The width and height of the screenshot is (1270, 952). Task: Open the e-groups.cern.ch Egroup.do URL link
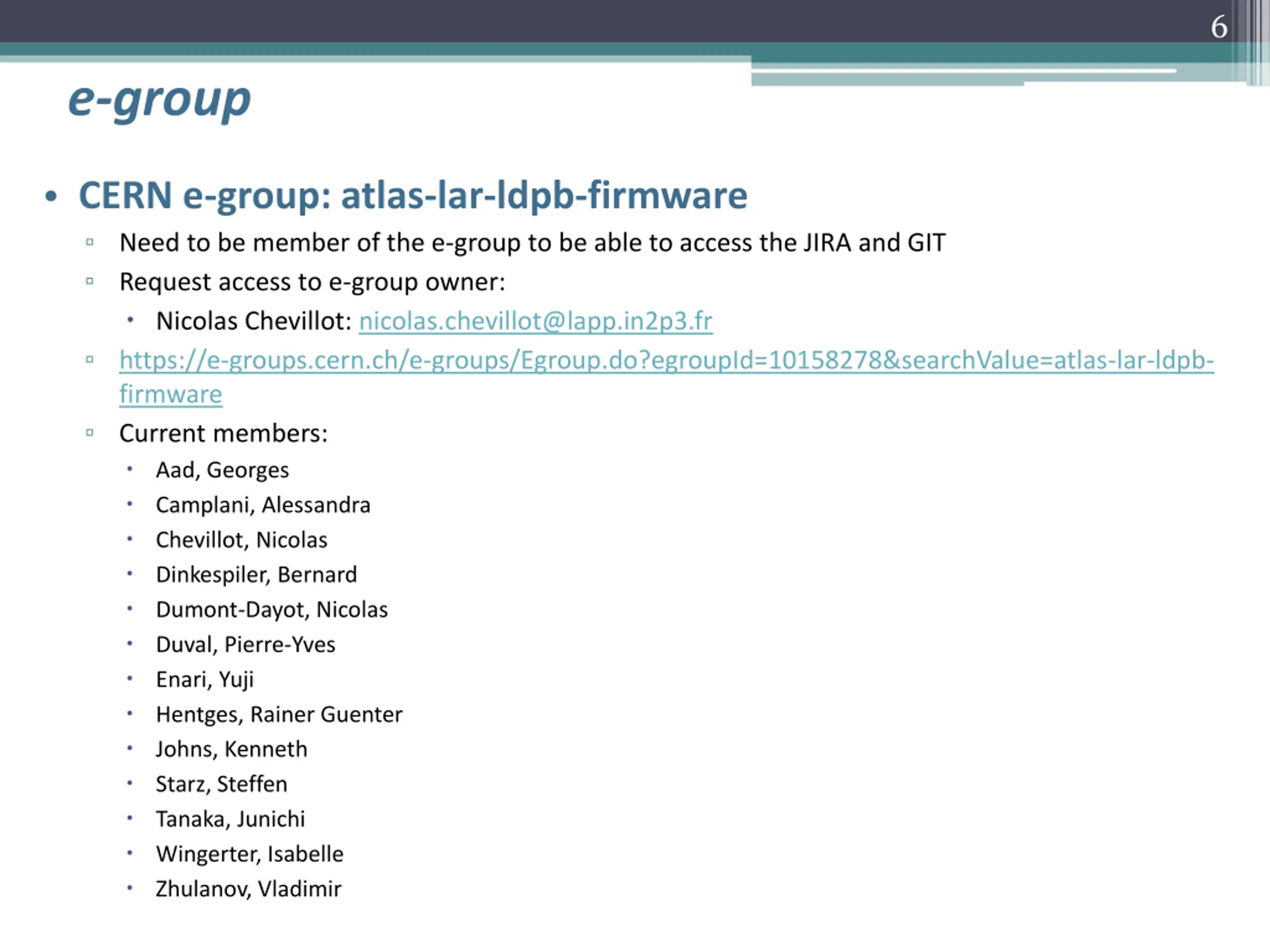coord(667,377)
